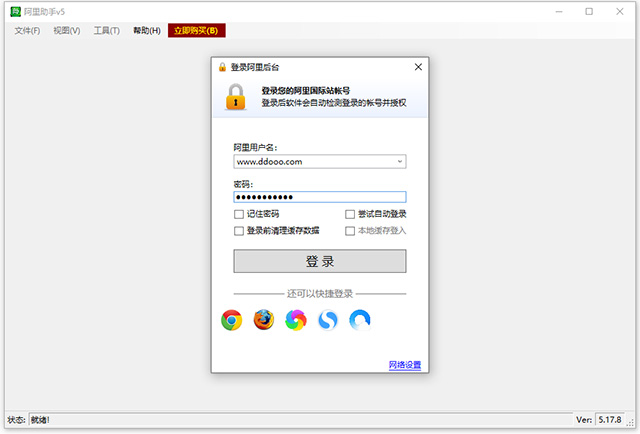Open the 网络设置 link
This screenshot has width=640, height=434.
[x=404, y=365]
